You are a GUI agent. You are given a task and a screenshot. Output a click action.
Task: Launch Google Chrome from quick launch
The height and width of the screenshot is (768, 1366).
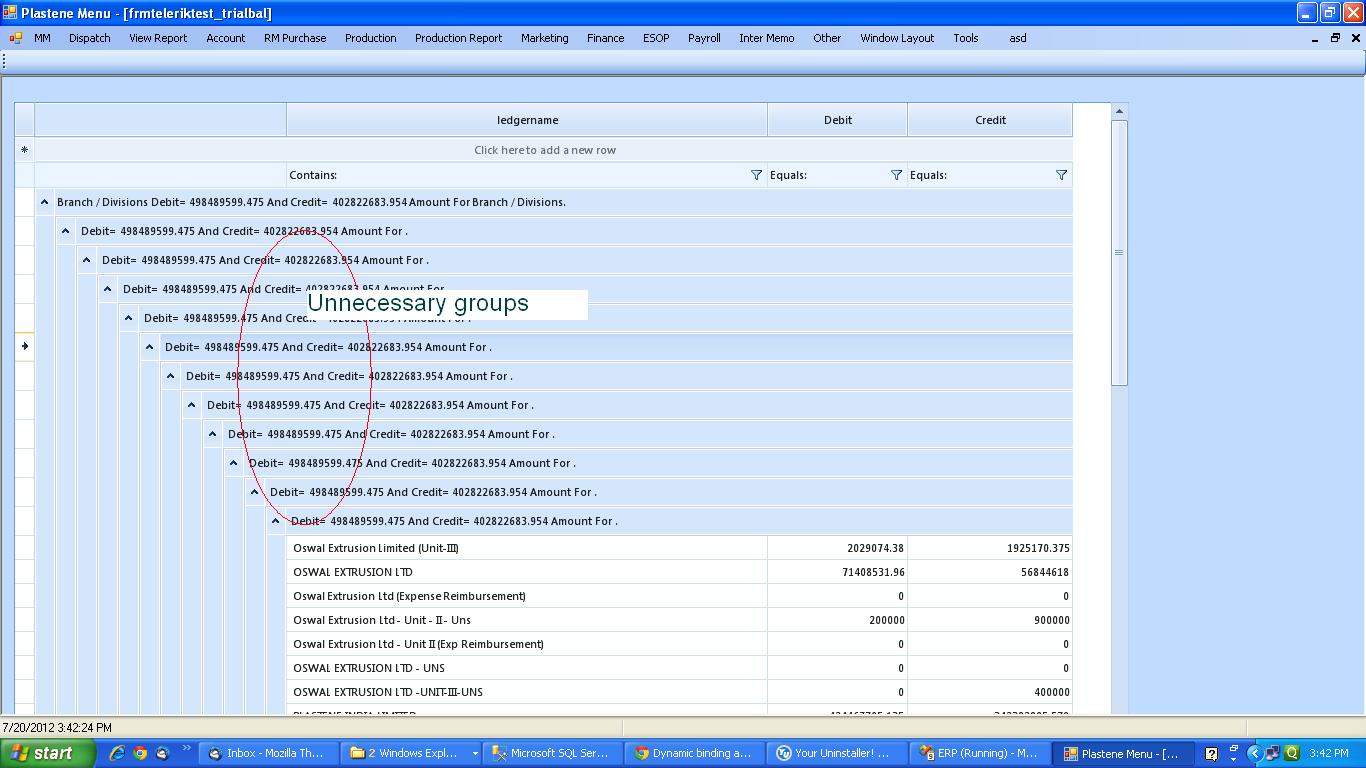[x=140, y=753]
